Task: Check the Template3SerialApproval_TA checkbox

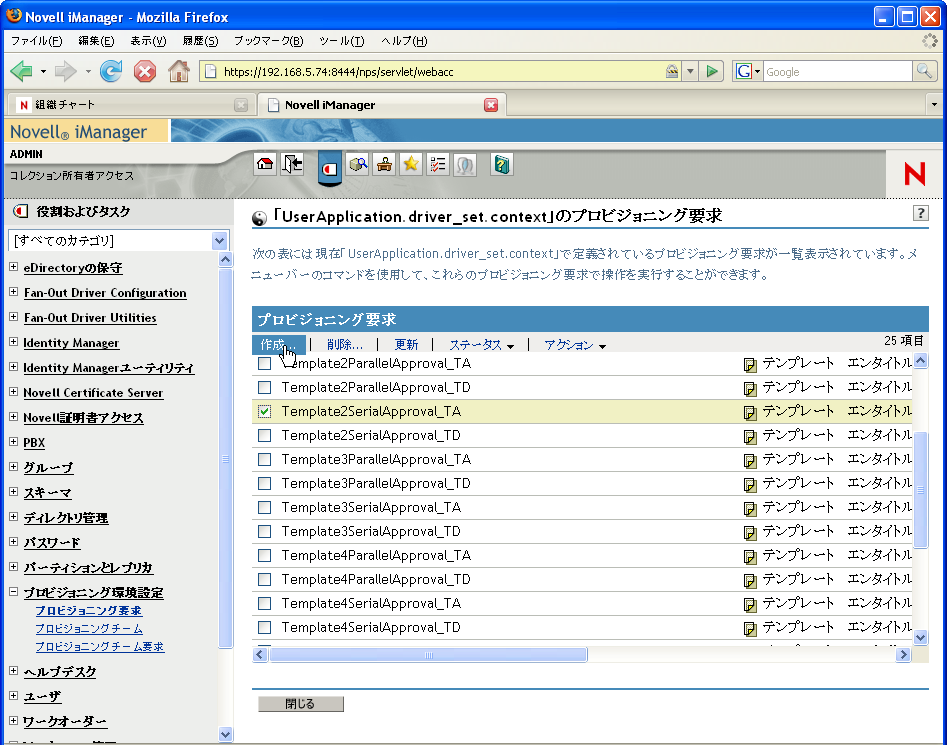Action: click(x=265, y=508)
